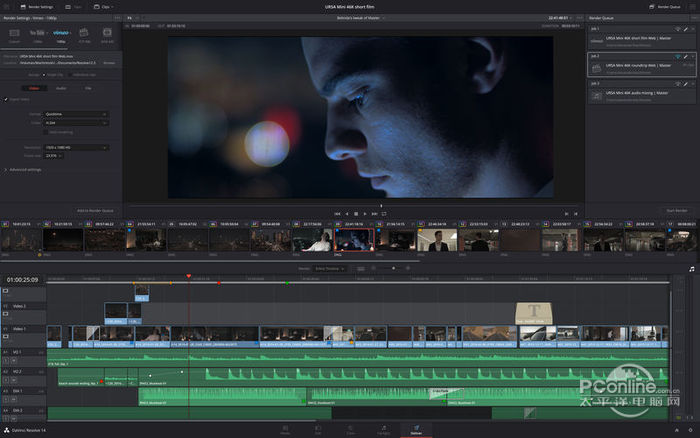700x438 pixels.
Task: Enable the Network optimization checkbox
Action: 47,131
